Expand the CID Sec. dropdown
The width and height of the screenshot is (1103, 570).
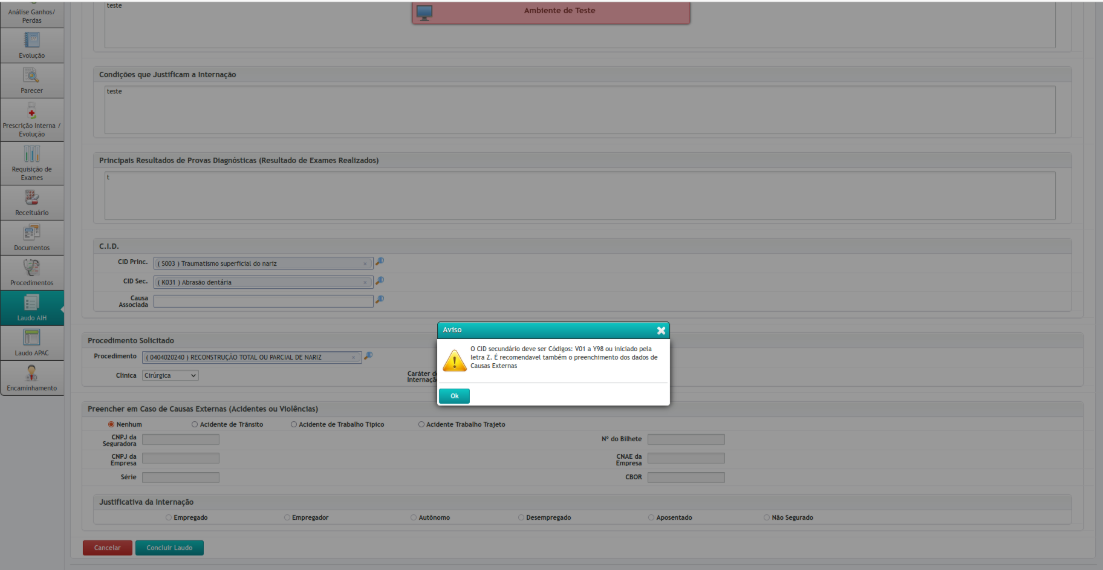click(x=367, y=282)
